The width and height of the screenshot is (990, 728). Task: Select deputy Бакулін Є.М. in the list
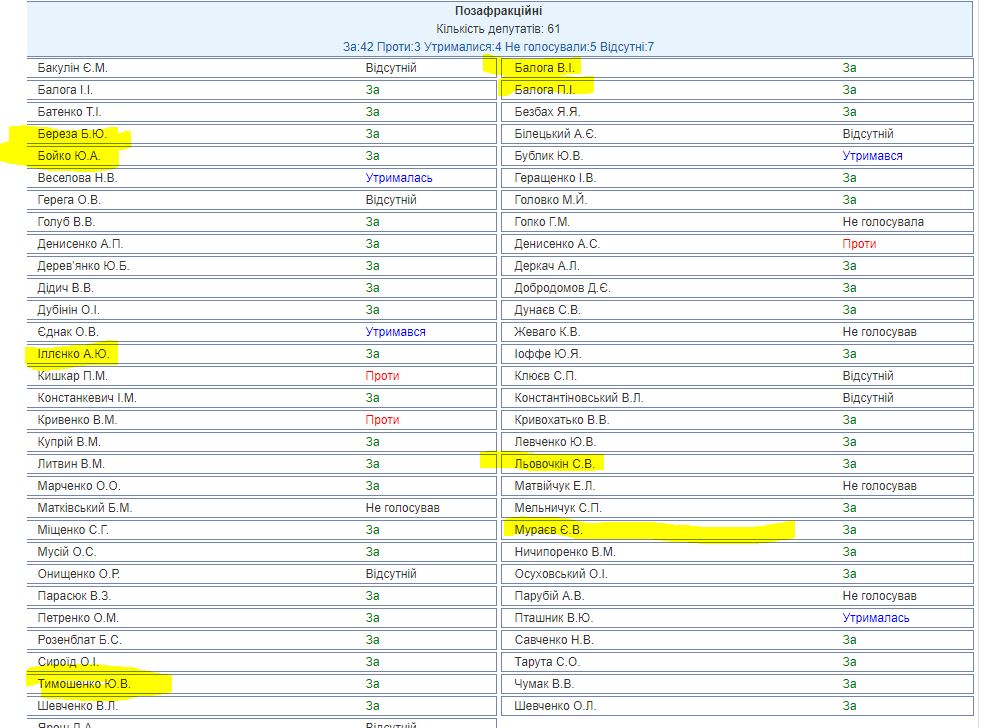[72, 68]
